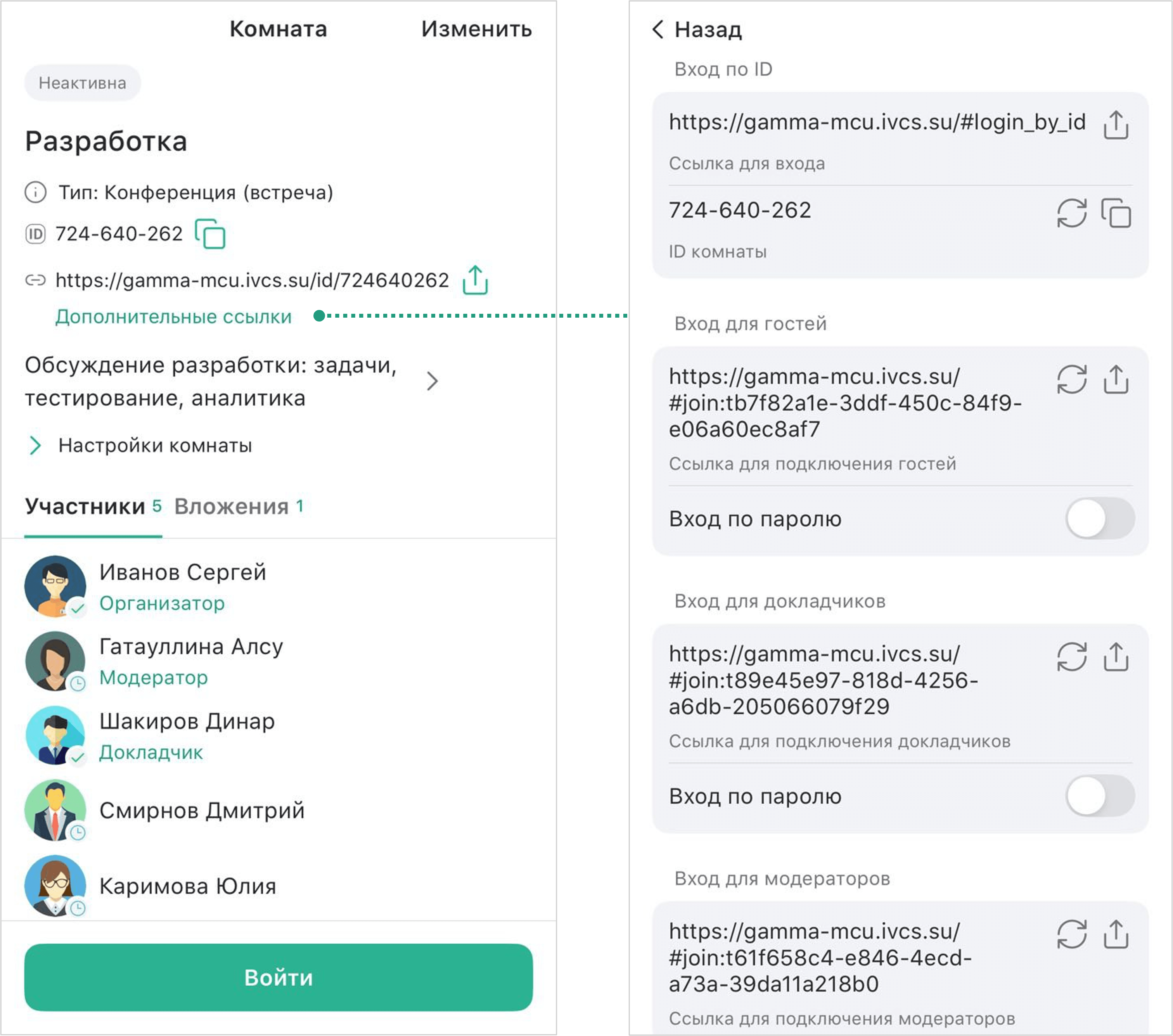Open room description chevron arrow
The image size is (1173, 1036).
click(433, 381)
